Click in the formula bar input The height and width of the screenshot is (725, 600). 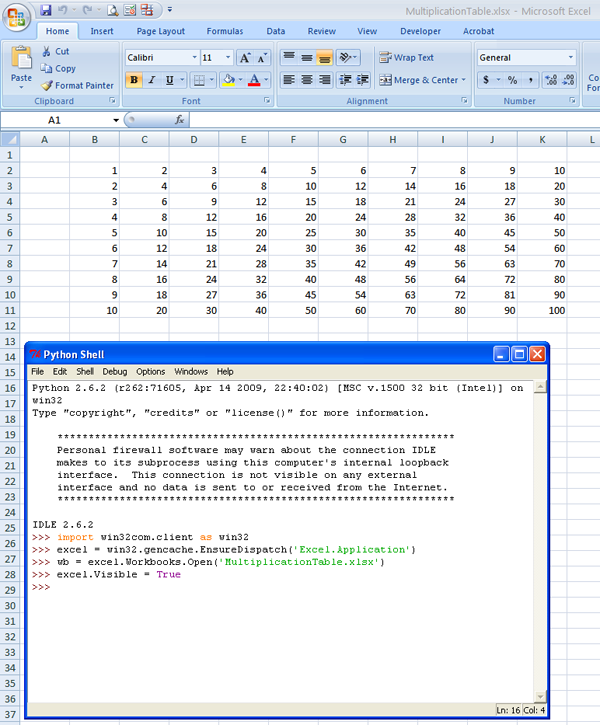click(395, 120)
